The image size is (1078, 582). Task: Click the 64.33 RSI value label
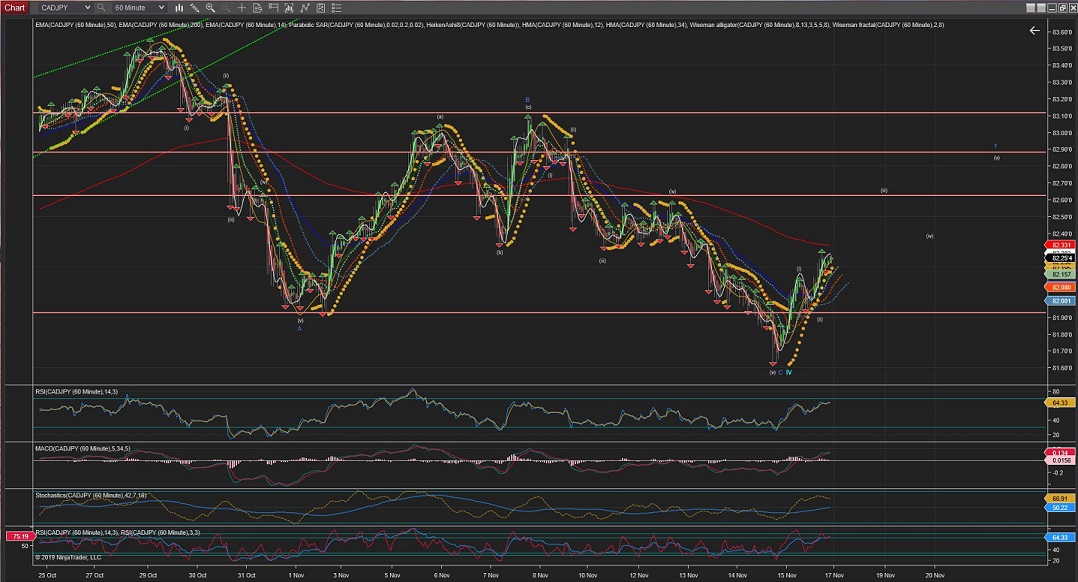1060,402
